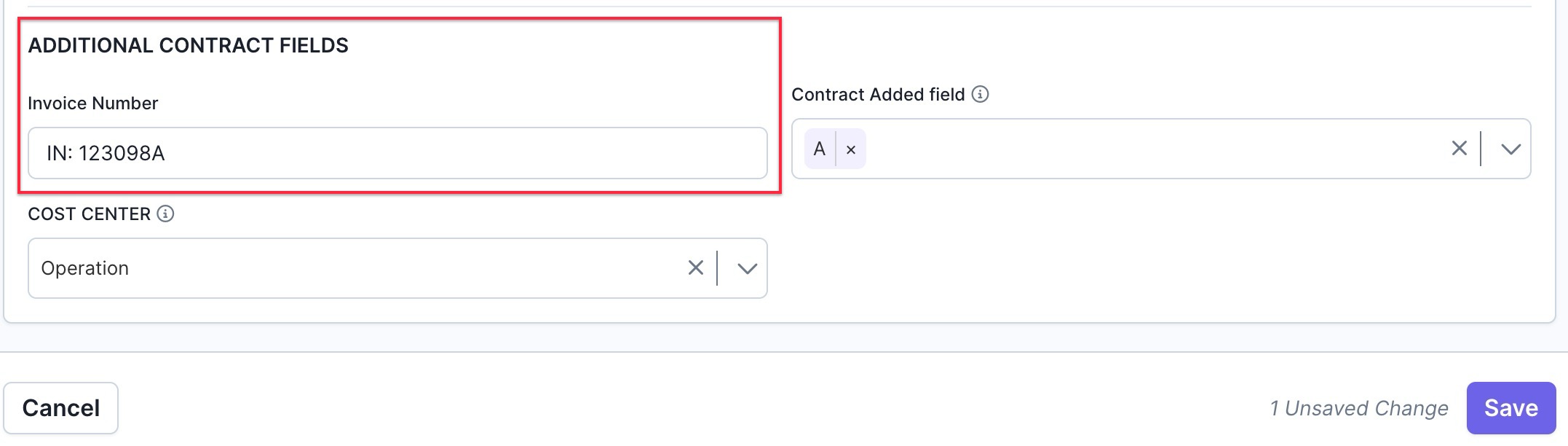Expand the COST CENTER dropdown chevron
The height and width of the screenshot is (446, 1568).
tap(747, 269)
